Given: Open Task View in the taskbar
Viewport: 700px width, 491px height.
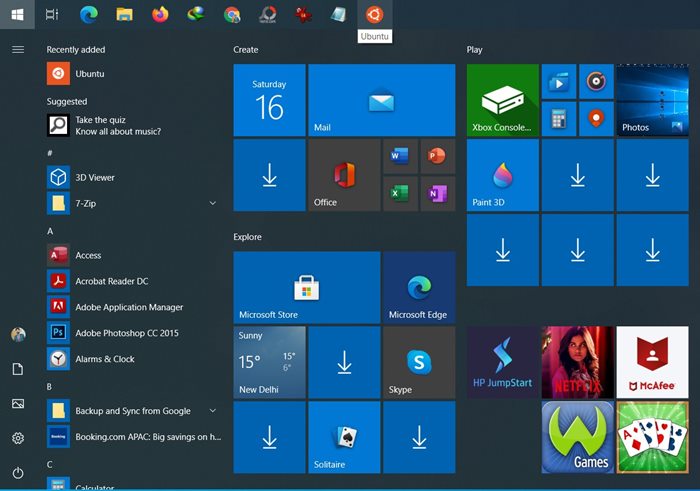Looking at the screenshot, I should (52, 15).
